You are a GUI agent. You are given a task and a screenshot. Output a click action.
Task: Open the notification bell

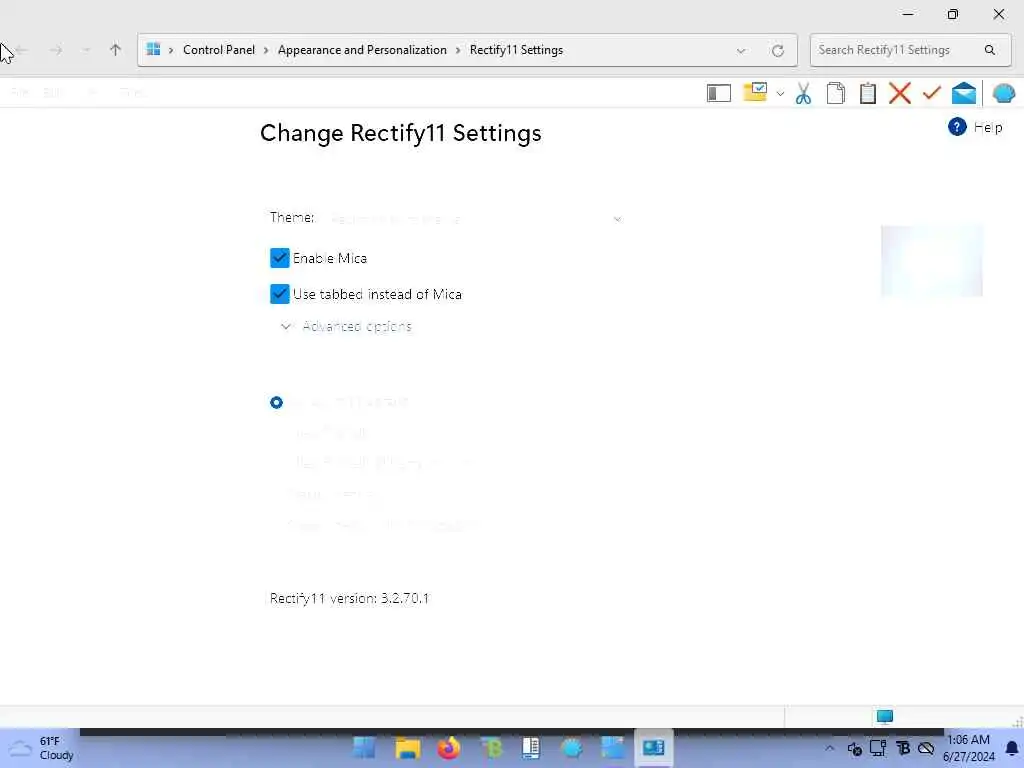1012,748
